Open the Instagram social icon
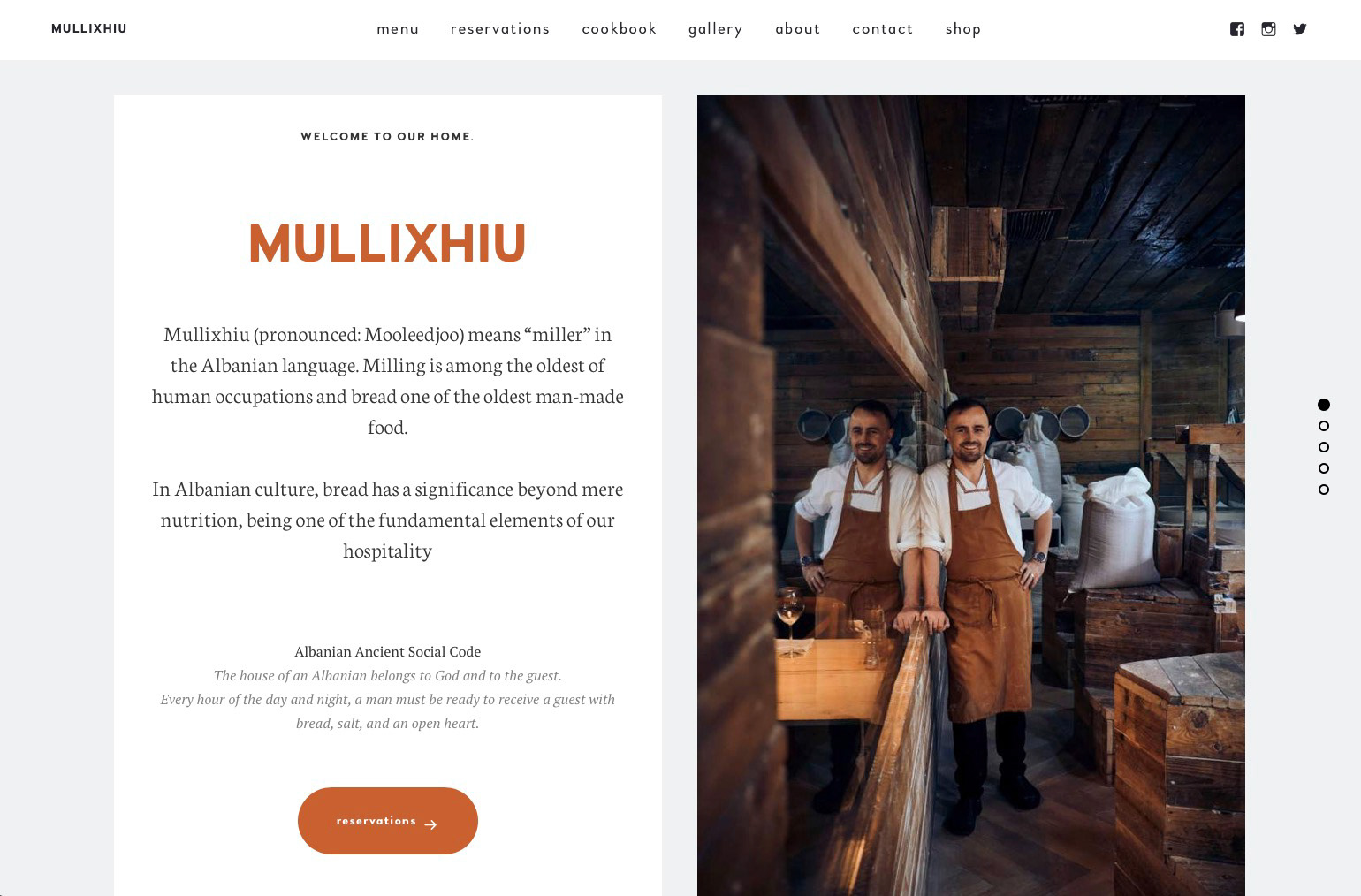Screen dimensions: 1361x896 [x=1268, y=29]
